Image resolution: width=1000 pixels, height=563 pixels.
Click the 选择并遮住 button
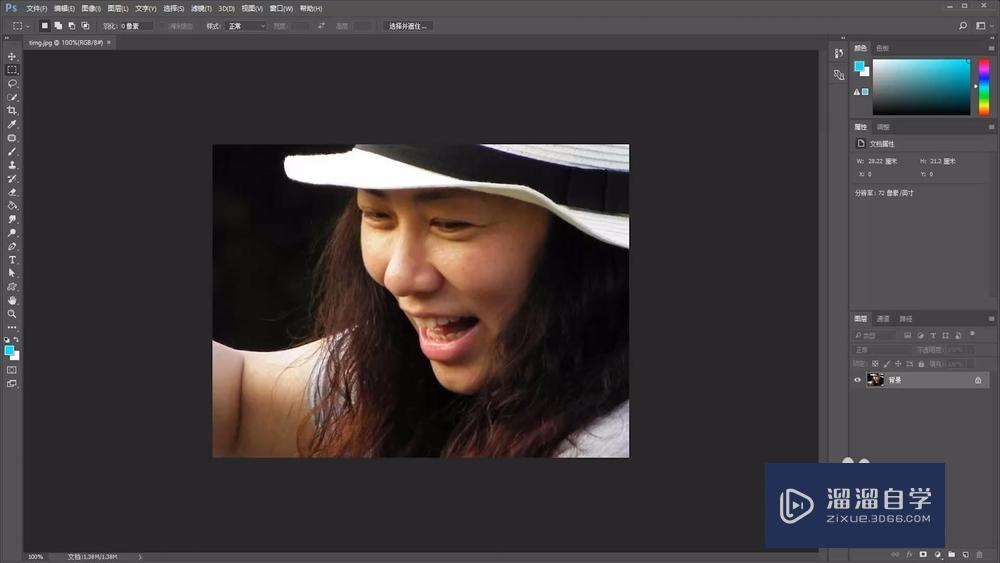point(408,25)
